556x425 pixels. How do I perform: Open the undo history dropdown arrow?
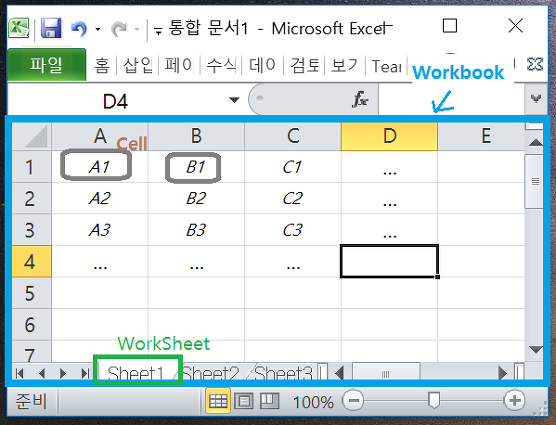click(x=98, y=29)
